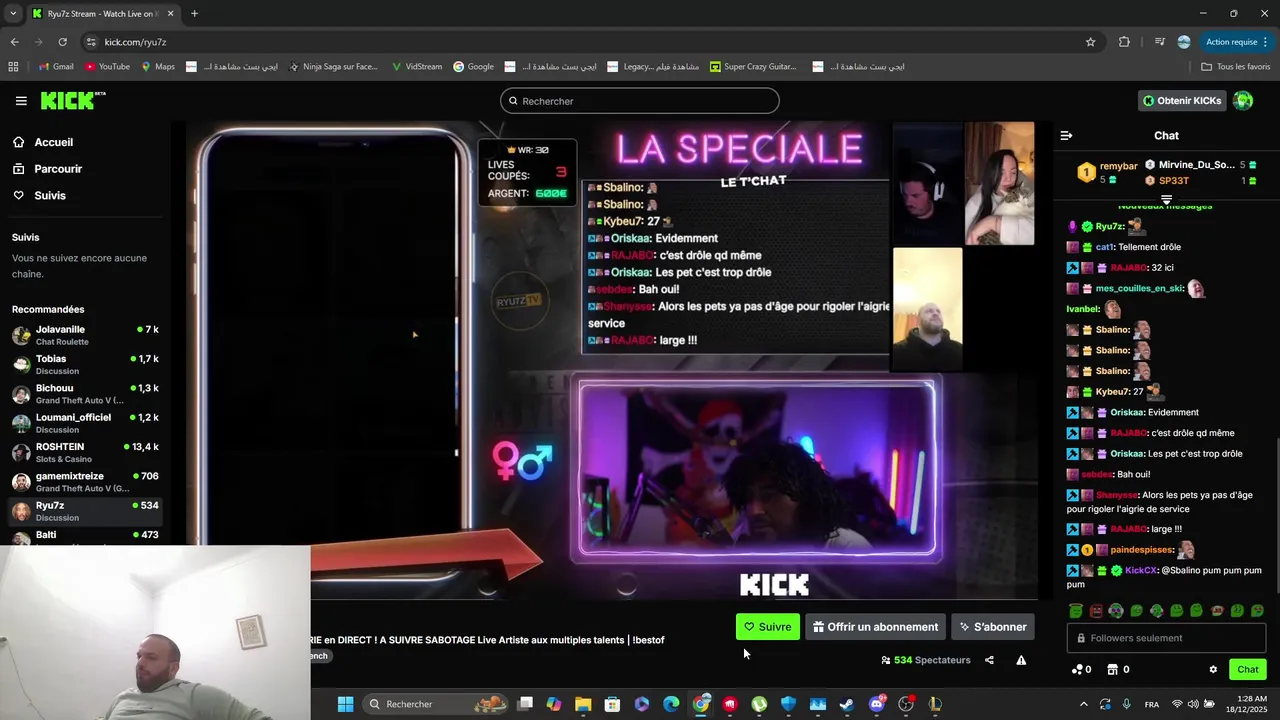Open Tobias recommended channel
Viewport: 1280px width, 720px height.
point(85,364)
